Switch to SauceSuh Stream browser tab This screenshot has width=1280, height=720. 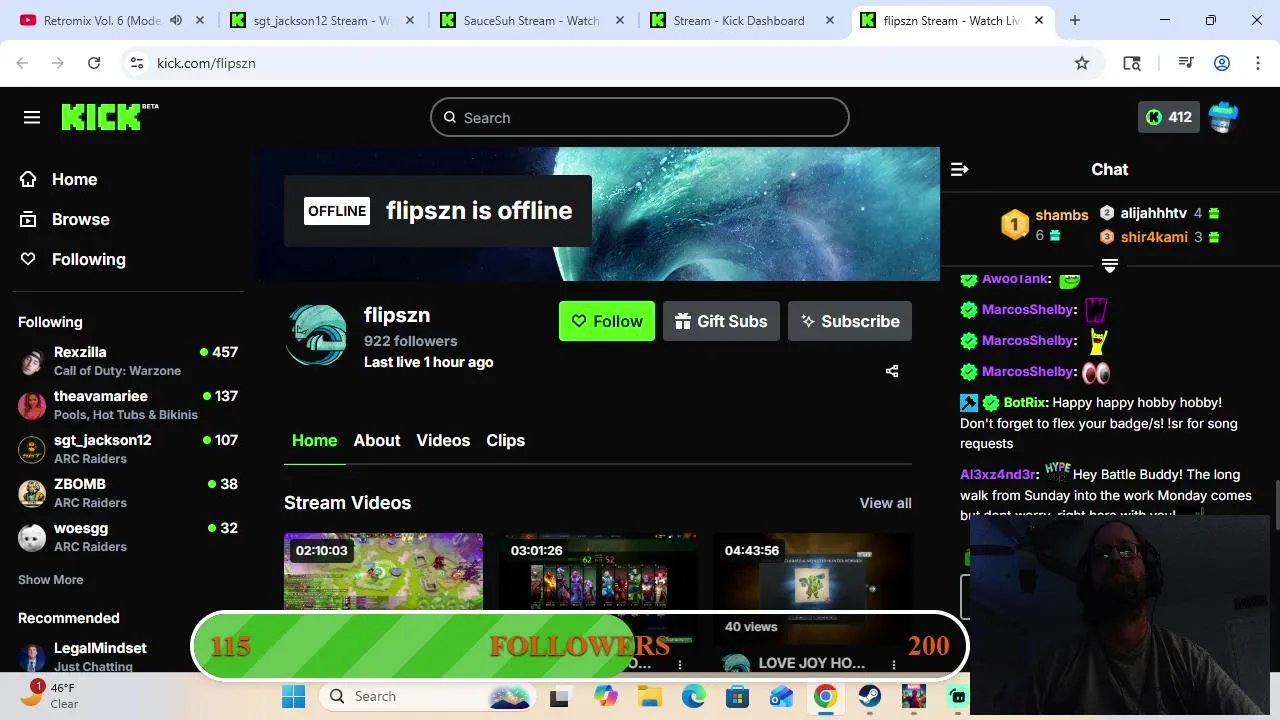tap(532, 20)
